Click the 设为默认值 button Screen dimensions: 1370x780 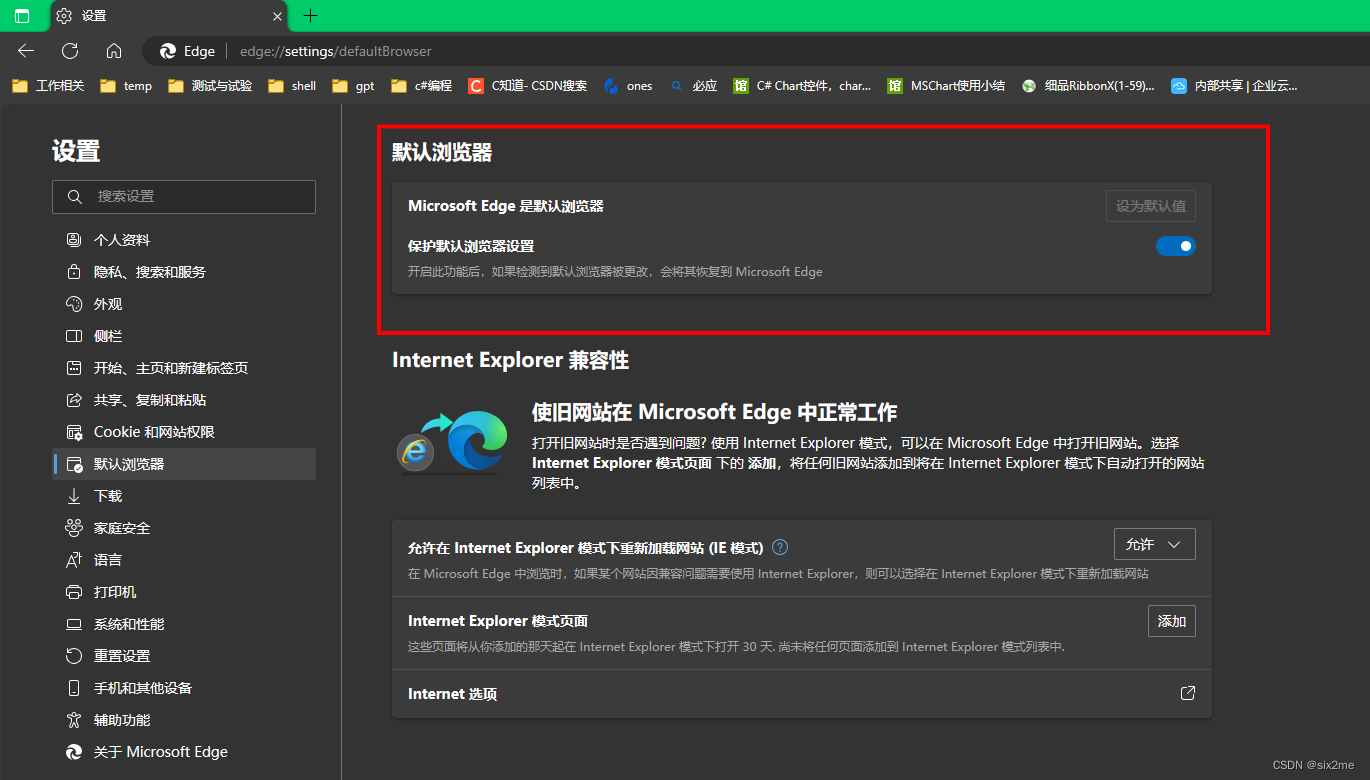tap(1151, 206)
